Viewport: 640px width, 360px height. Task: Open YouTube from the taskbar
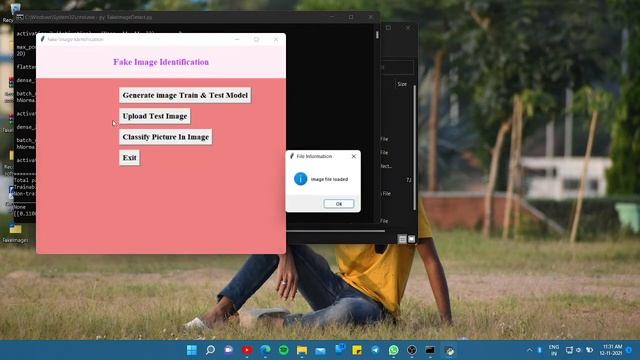pyautogui.click(x=247, y=350)
